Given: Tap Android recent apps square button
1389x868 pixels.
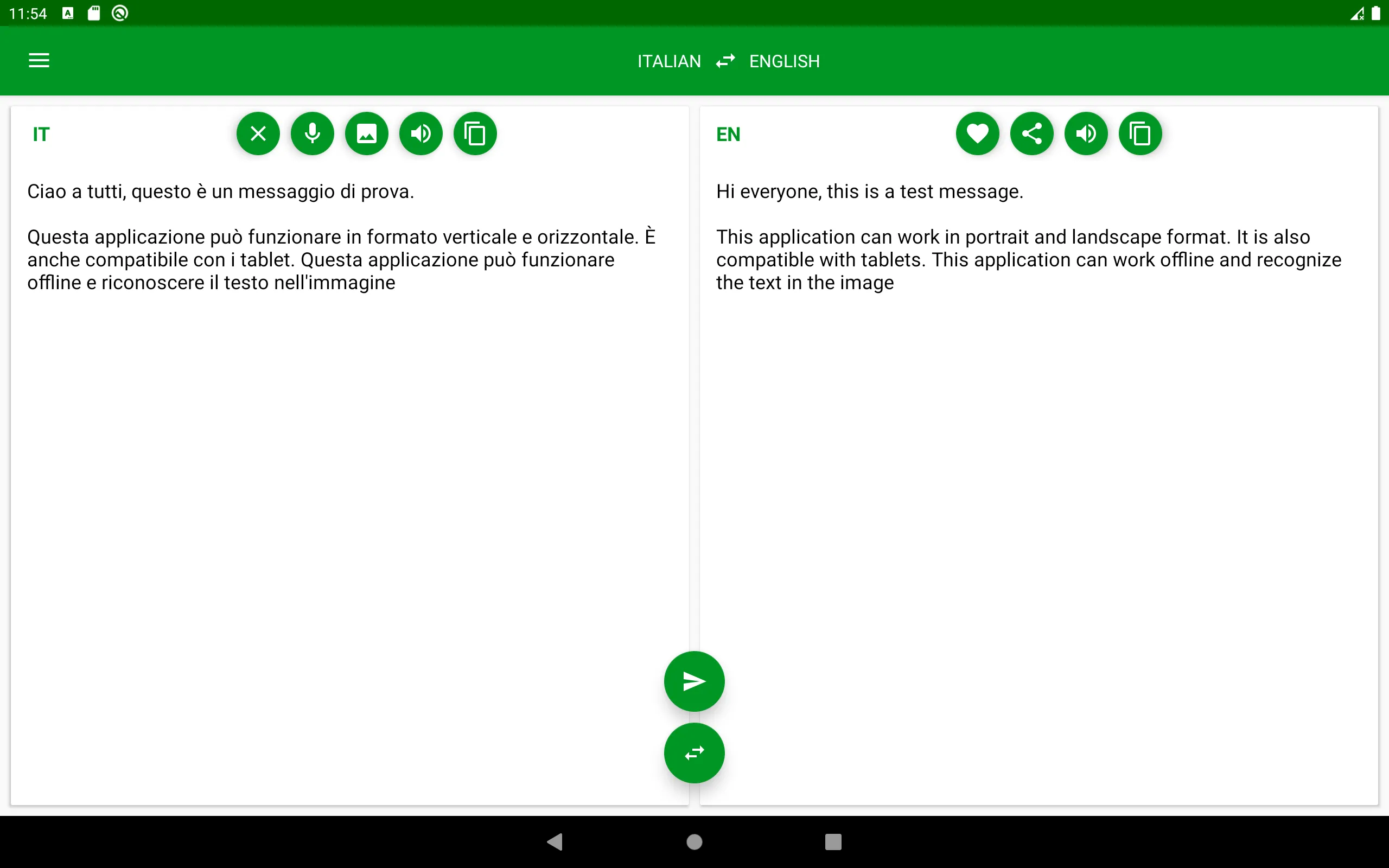Looking at the screenshot, I should pos(833,841).
